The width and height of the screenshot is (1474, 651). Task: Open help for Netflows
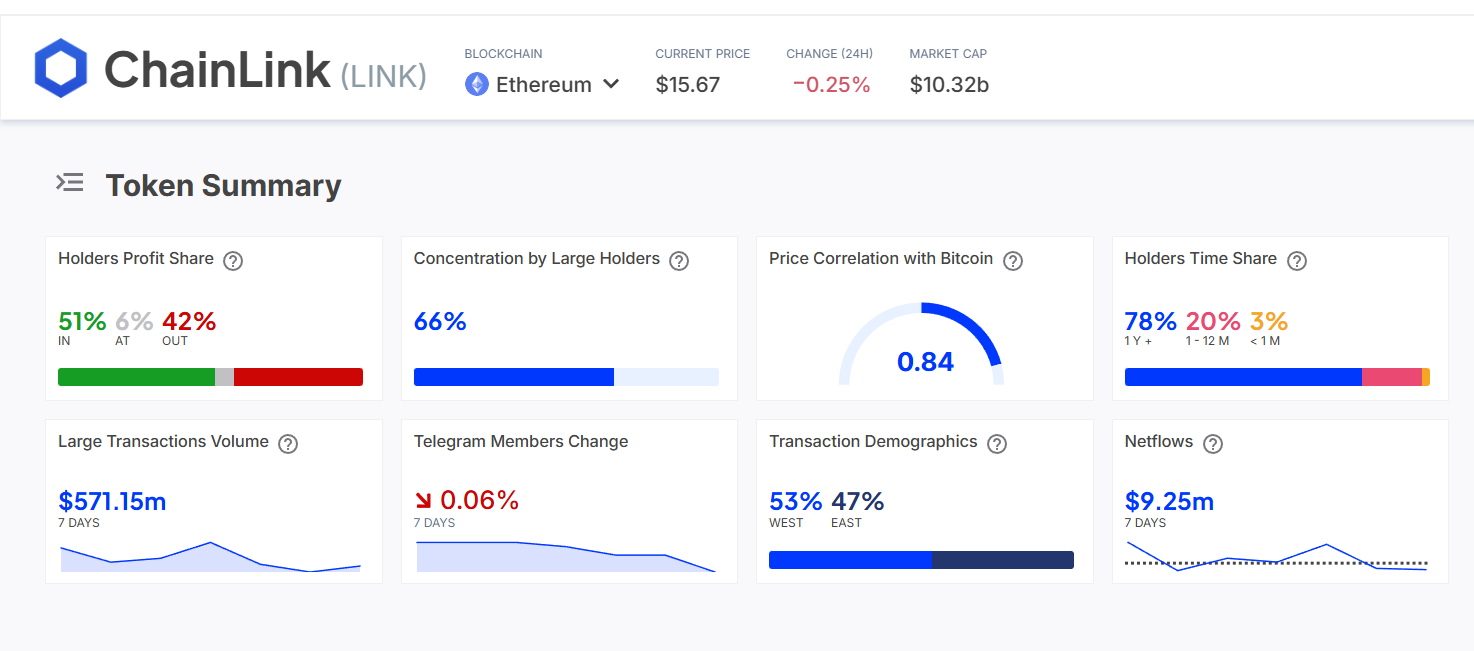[1213, 444]
